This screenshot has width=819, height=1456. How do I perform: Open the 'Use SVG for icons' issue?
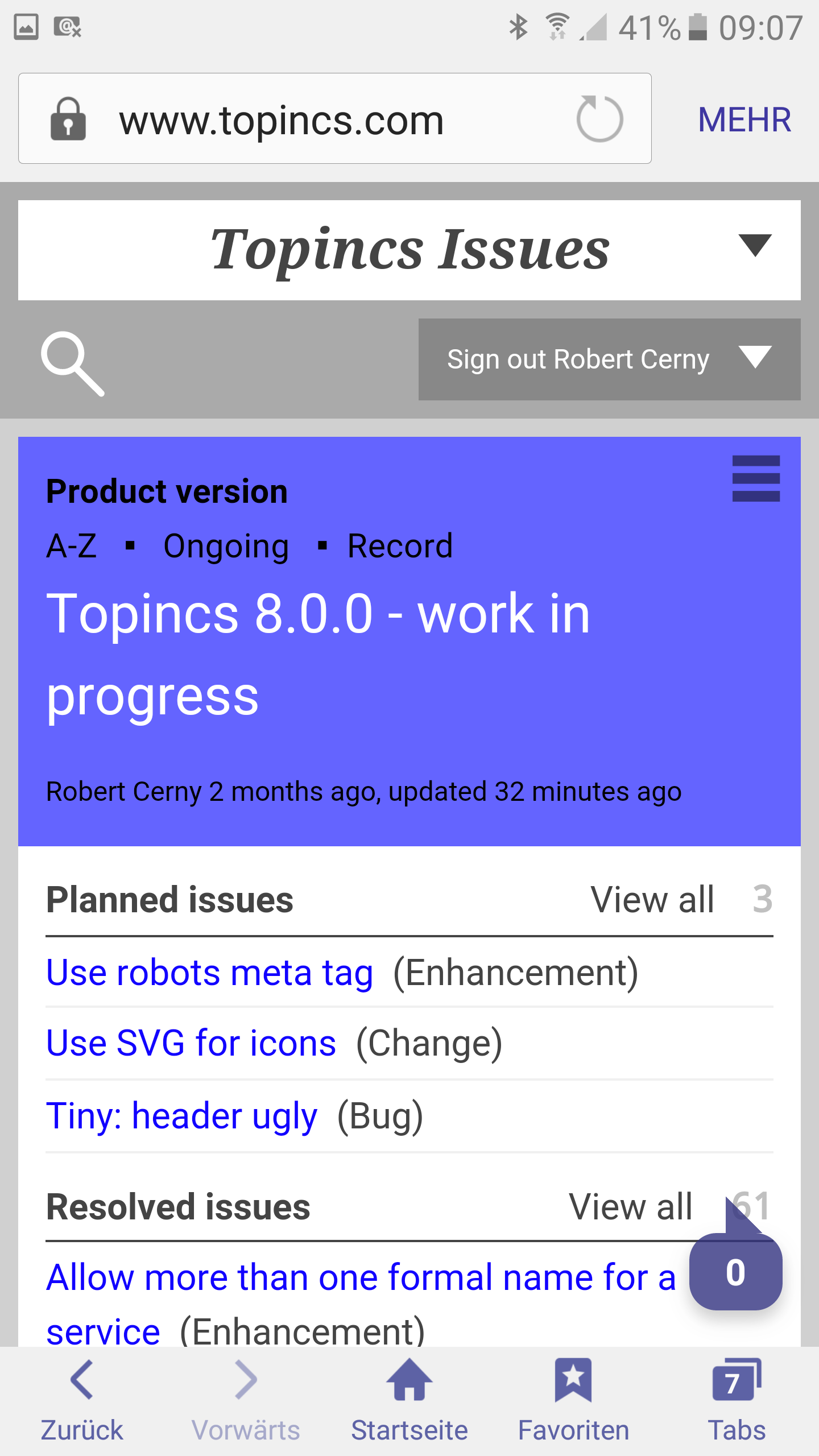pyautogui.click(x=191, y=1043)
